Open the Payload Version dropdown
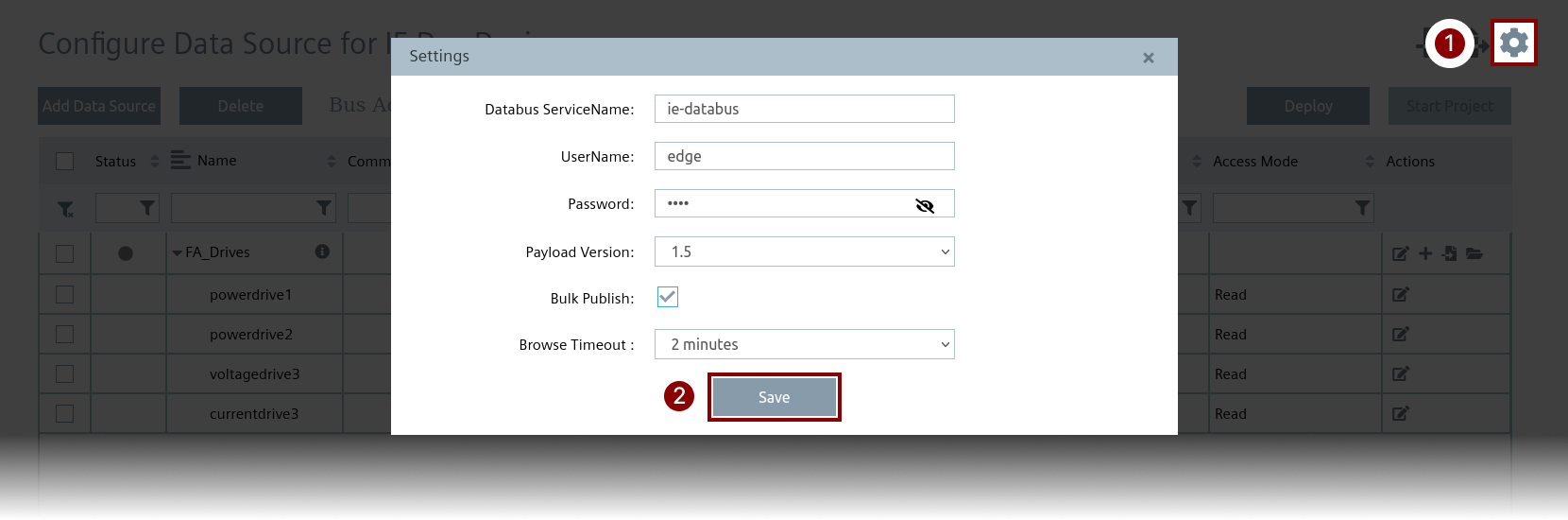 (805, 251)
